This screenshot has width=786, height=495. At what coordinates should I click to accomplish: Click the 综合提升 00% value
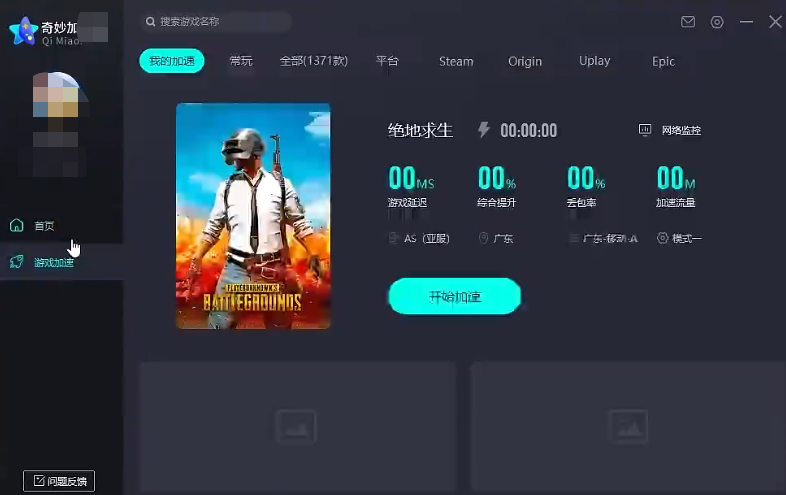497,178
